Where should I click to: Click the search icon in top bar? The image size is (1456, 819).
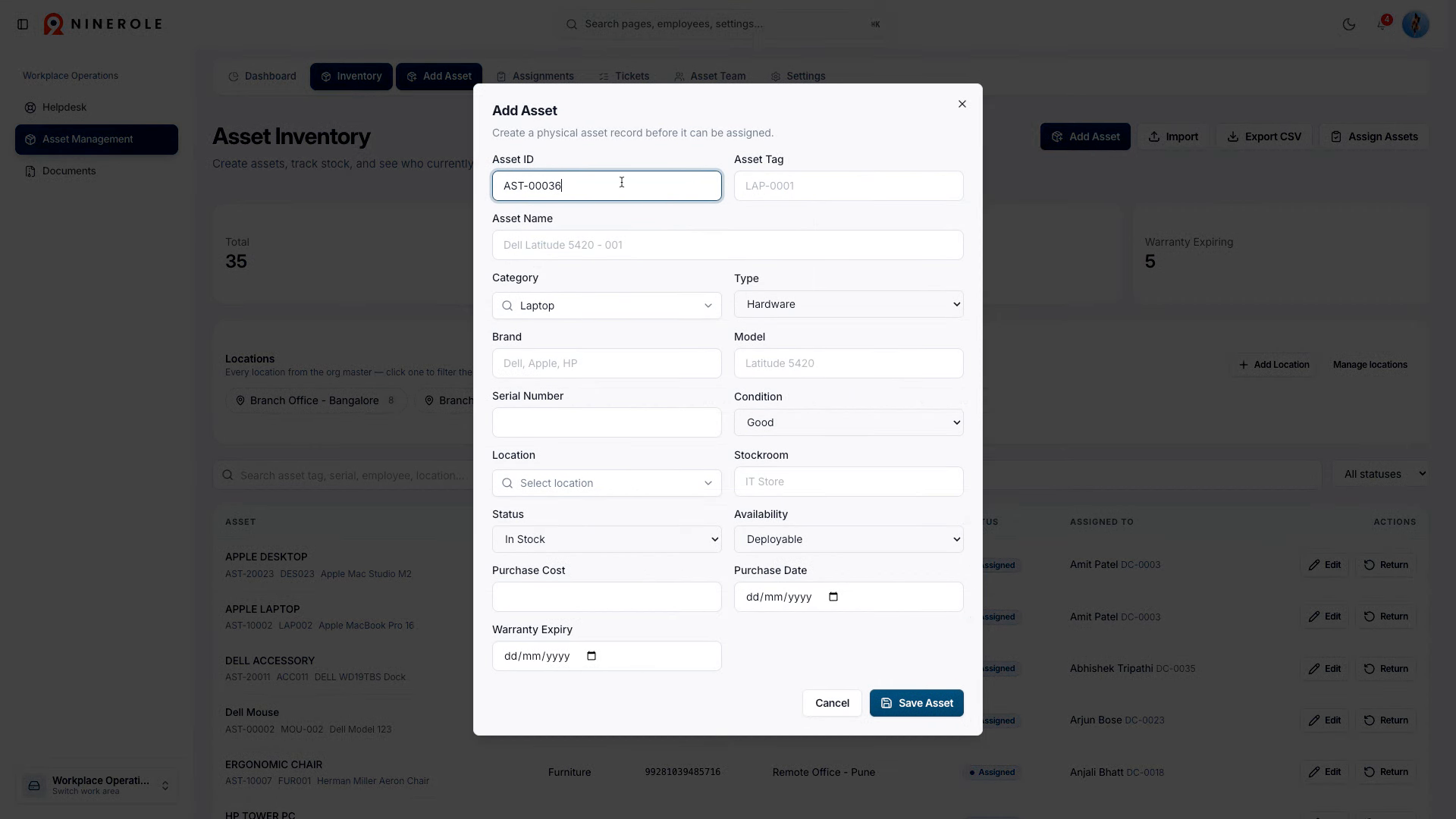click(x=572, y=24)
